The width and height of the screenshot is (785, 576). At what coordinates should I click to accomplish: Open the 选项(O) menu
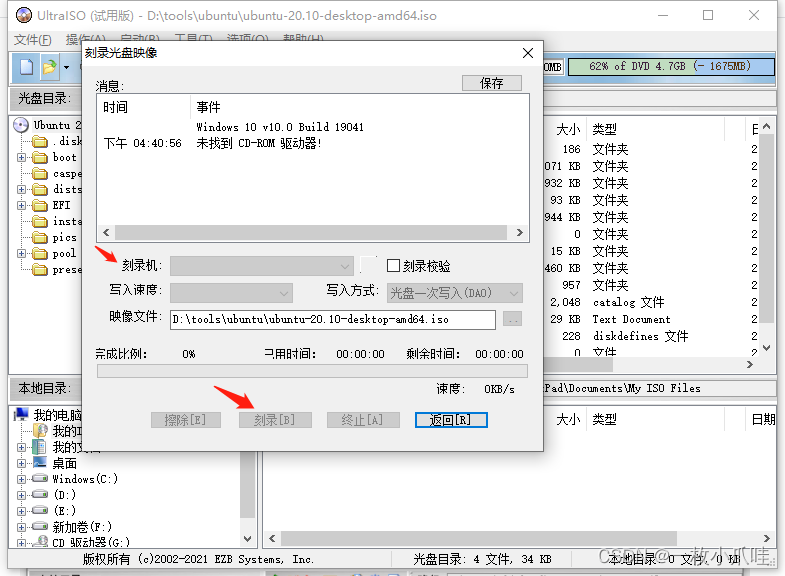[247, 38]
